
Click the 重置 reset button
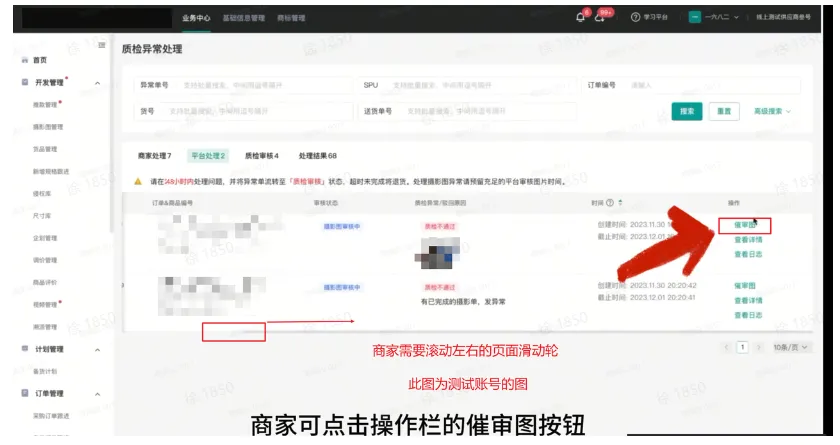724,111
